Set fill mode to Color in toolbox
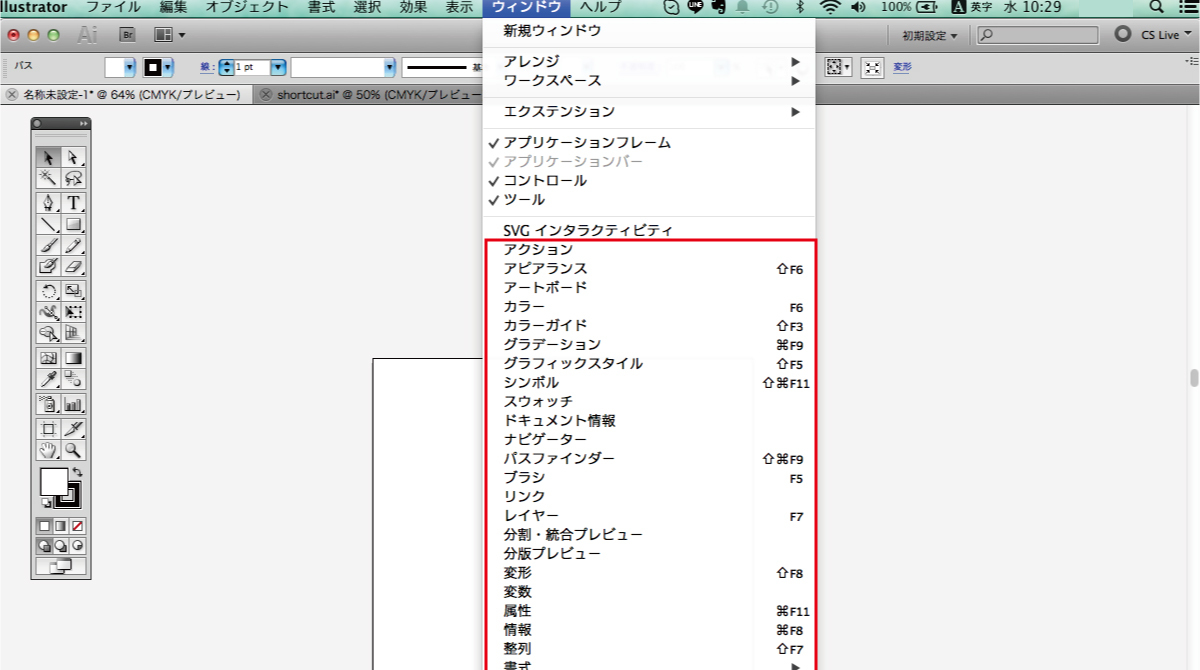The height and width of the screenshot is (670, 1200). pyautogui.click(x=45, y=525)
